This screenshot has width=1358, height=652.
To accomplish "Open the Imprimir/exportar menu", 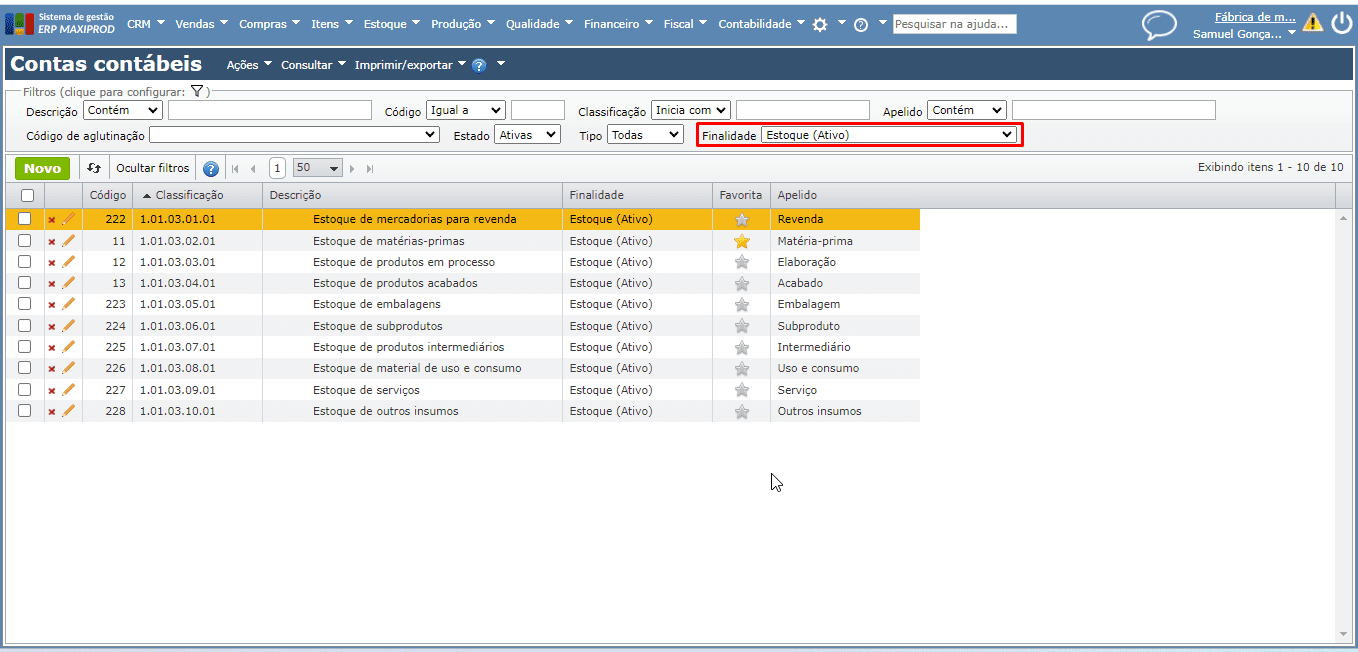I will pos(410,65).
